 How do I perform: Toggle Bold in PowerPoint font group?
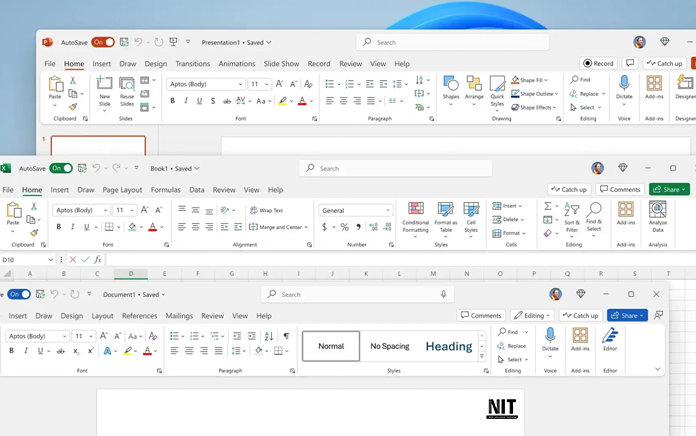(172, 101)
